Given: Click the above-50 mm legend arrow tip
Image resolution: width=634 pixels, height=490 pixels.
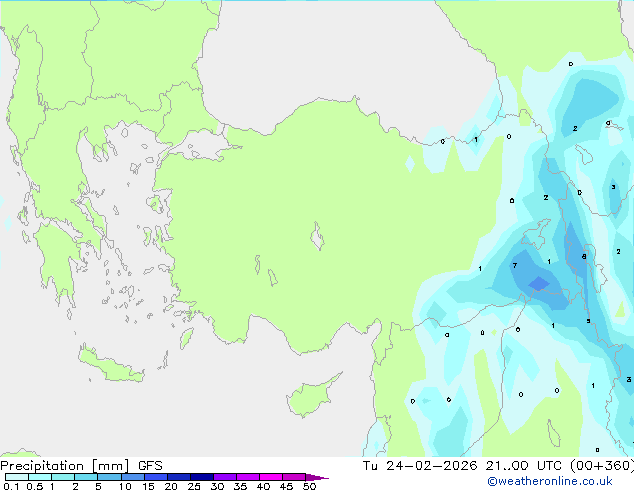Looking at the screenshot, I should point(317,477).
